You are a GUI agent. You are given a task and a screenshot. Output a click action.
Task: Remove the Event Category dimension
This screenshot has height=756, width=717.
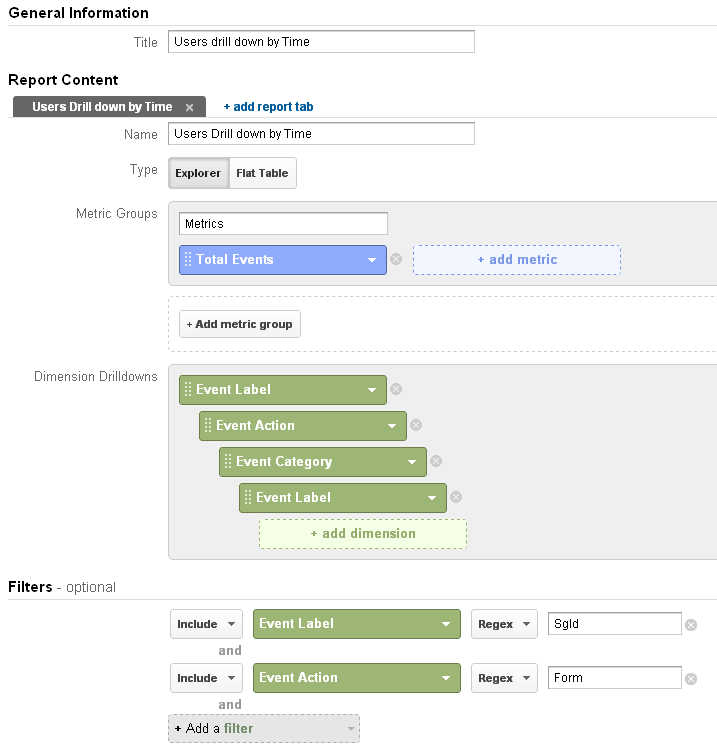coord(436,461)
